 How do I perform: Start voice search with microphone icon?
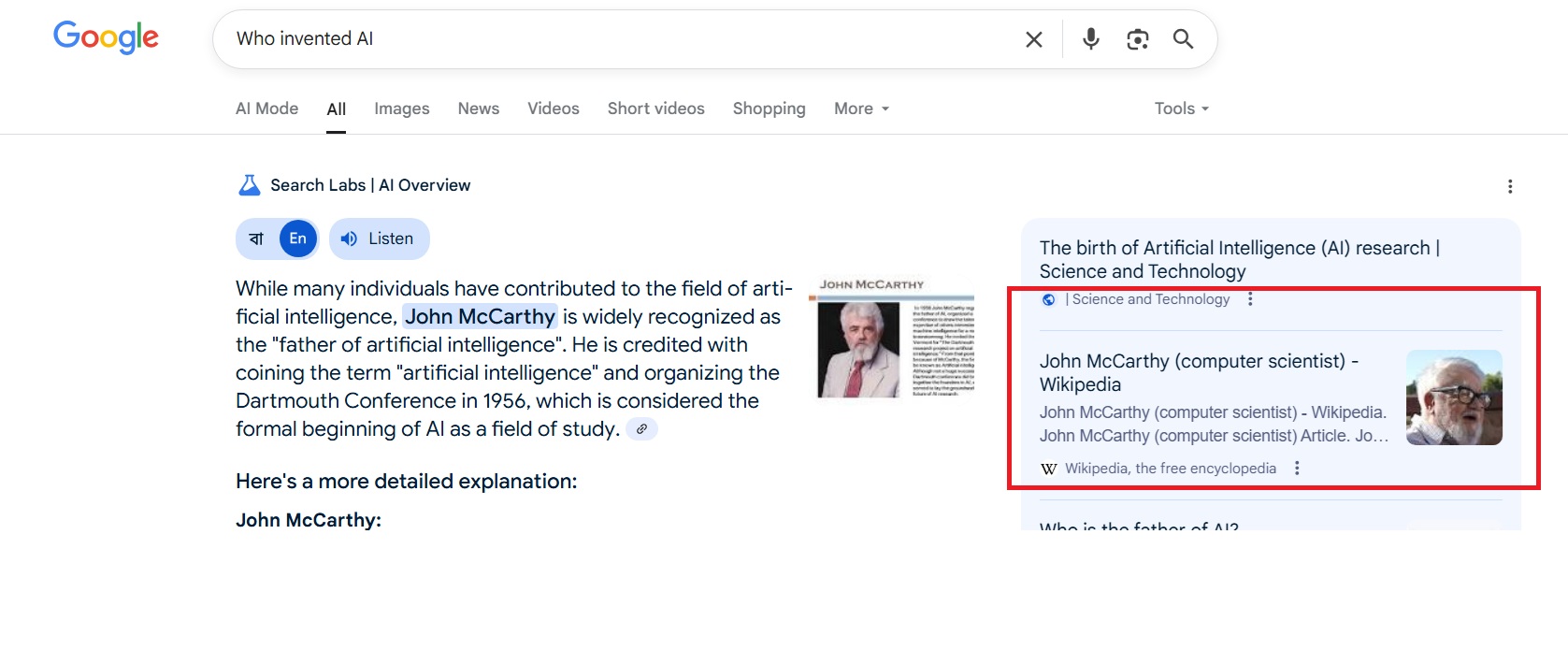click(x=1090, y=38)
